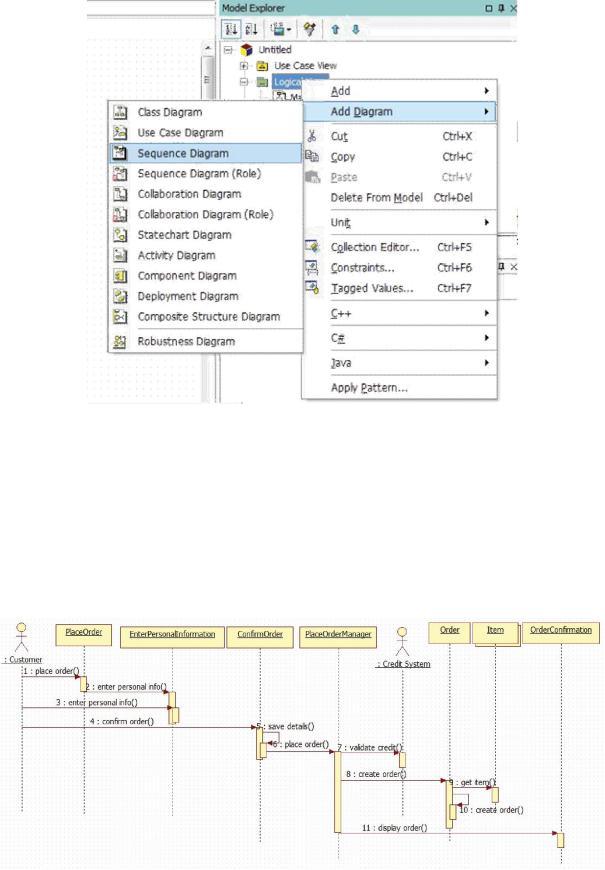Choose Class Diagram from the submenu

(x=206, y=112)
